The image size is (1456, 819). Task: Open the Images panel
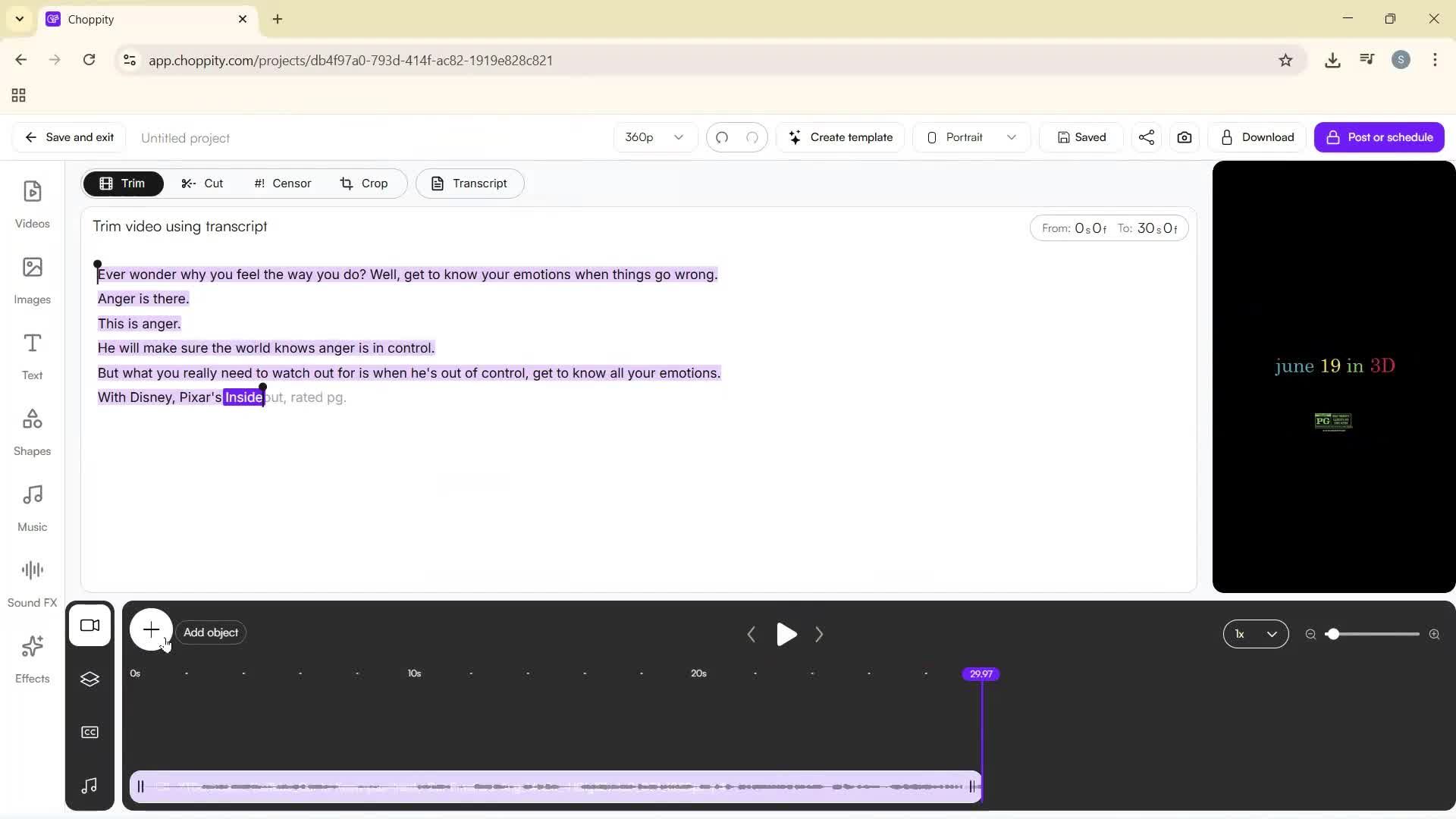(x=32, y=279)
